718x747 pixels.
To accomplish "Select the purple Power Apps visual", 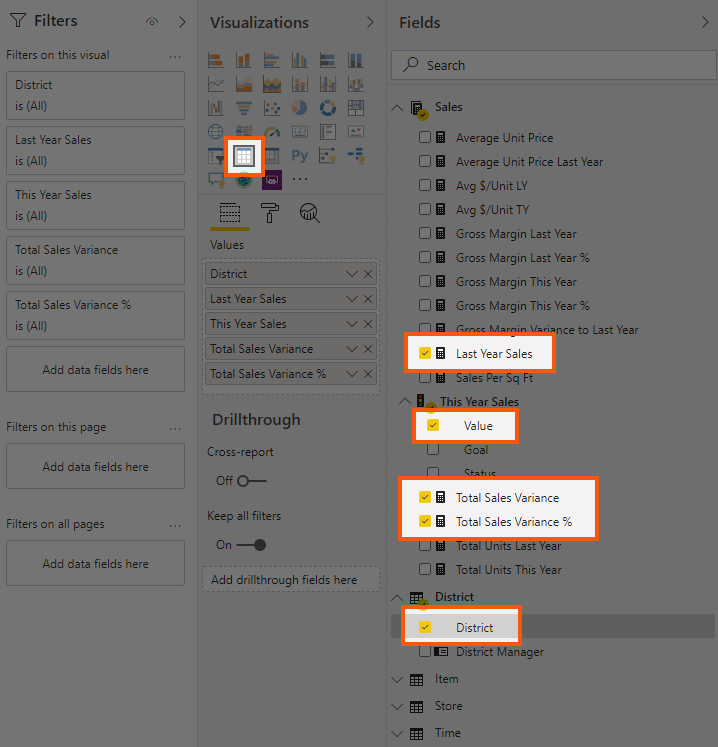I will [272, 180].
